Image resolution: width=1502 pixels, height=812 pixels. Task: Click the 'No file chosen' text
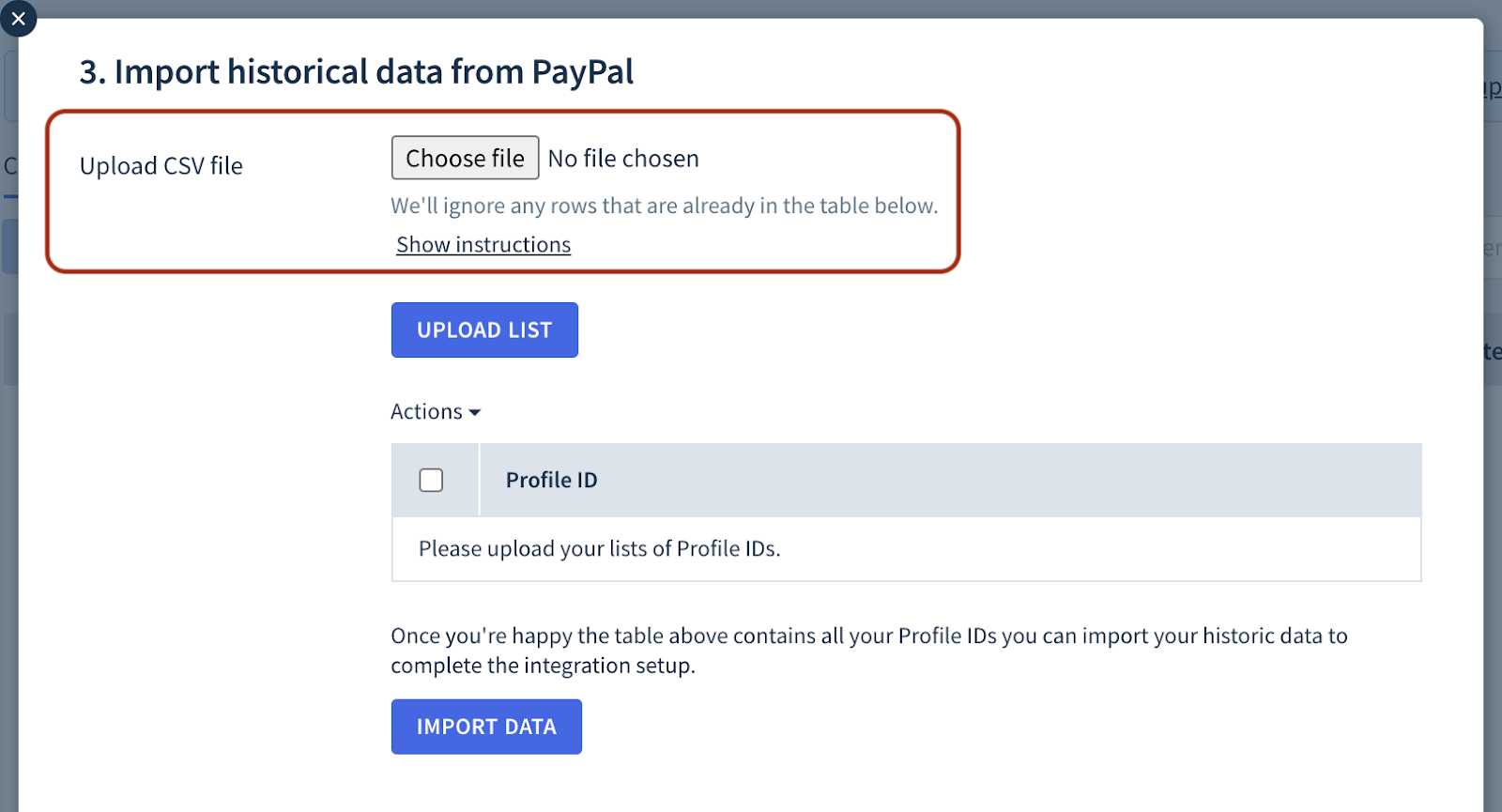623,159
